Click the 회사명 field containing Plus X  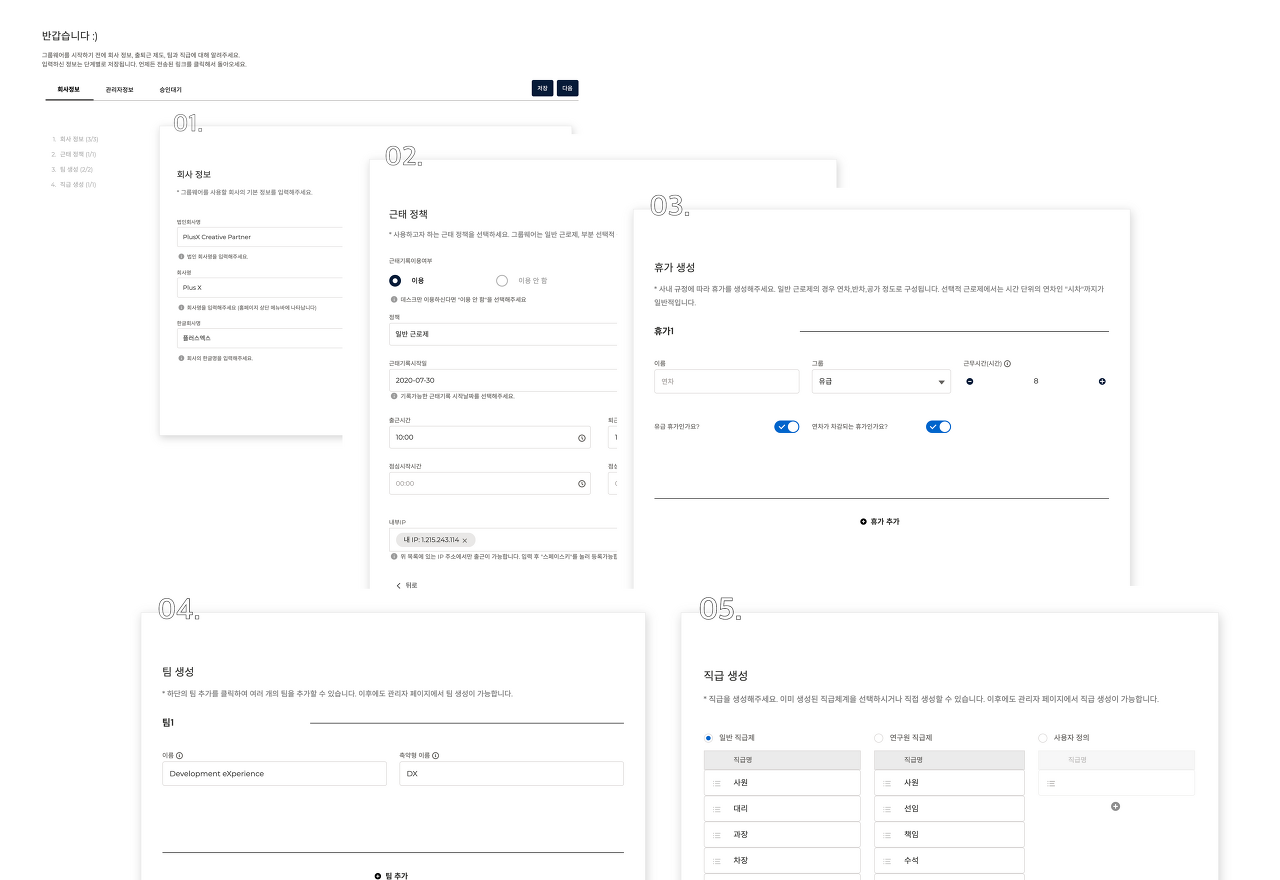[x=260, y=287]
